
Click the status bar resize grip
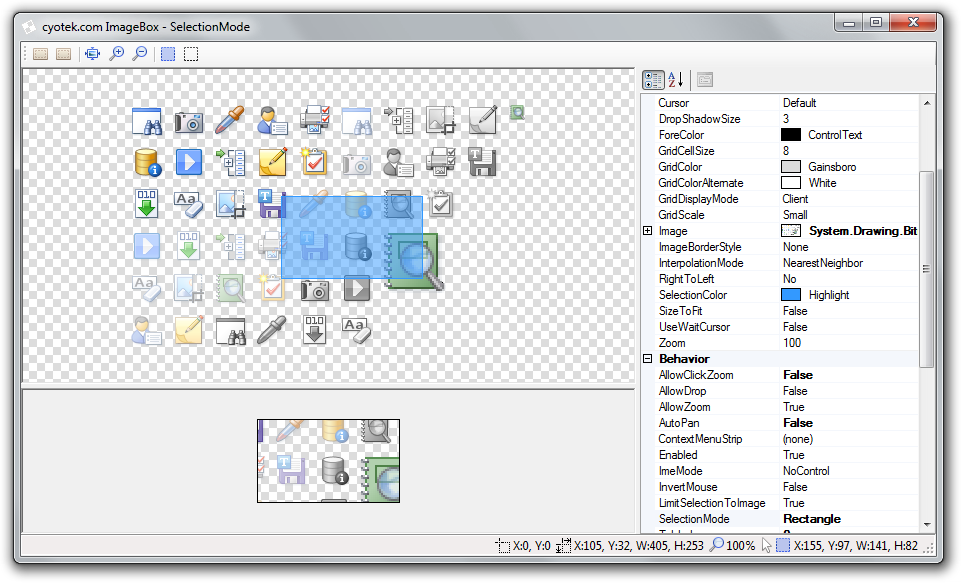929,547
